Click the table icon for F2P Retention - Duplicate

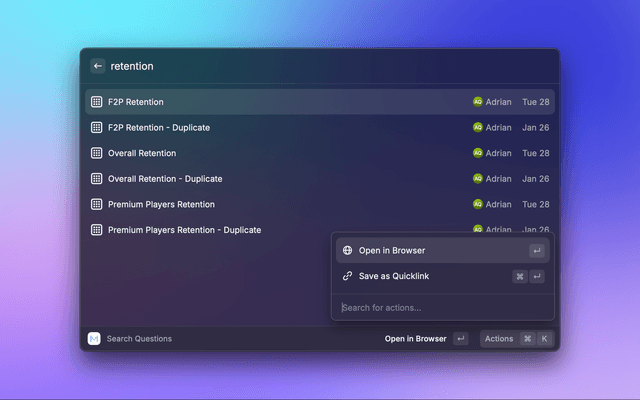tap(97, 128)
